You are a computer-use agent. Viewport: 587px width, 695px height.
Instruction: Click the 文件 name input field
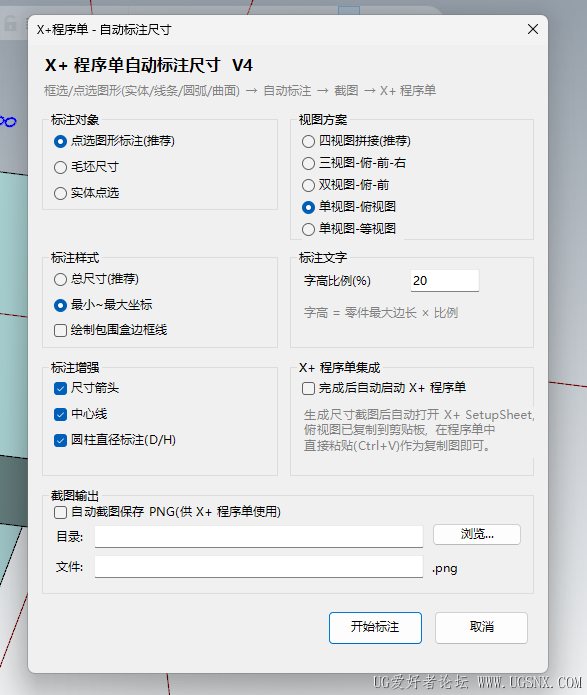tap(258, 567)
